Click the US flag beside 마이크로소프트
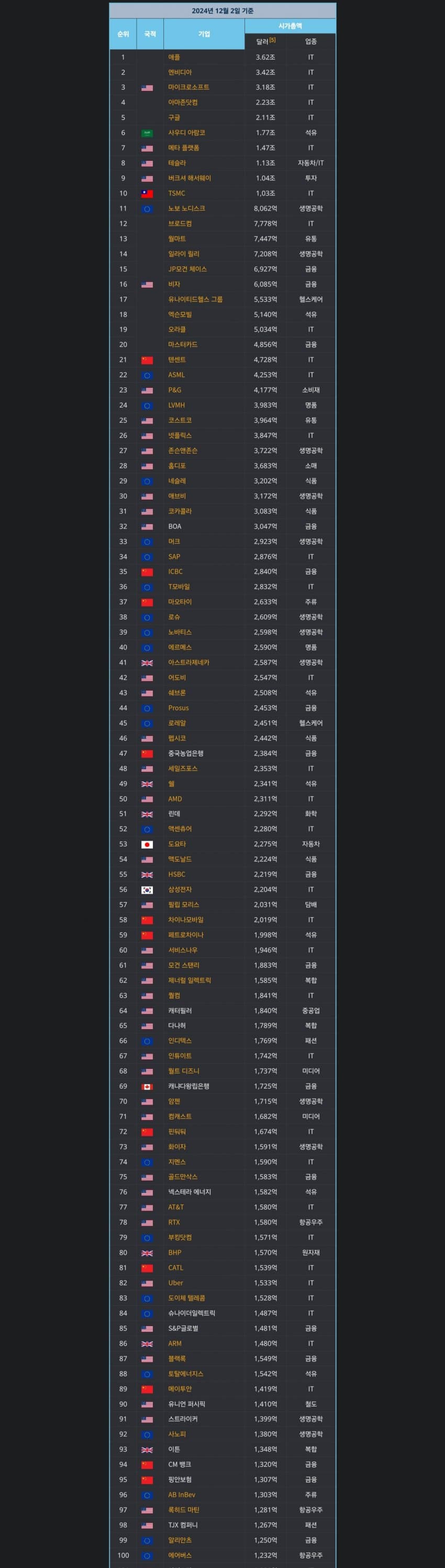The height and width of the screenshot is (1568, 445). point(147,87)
